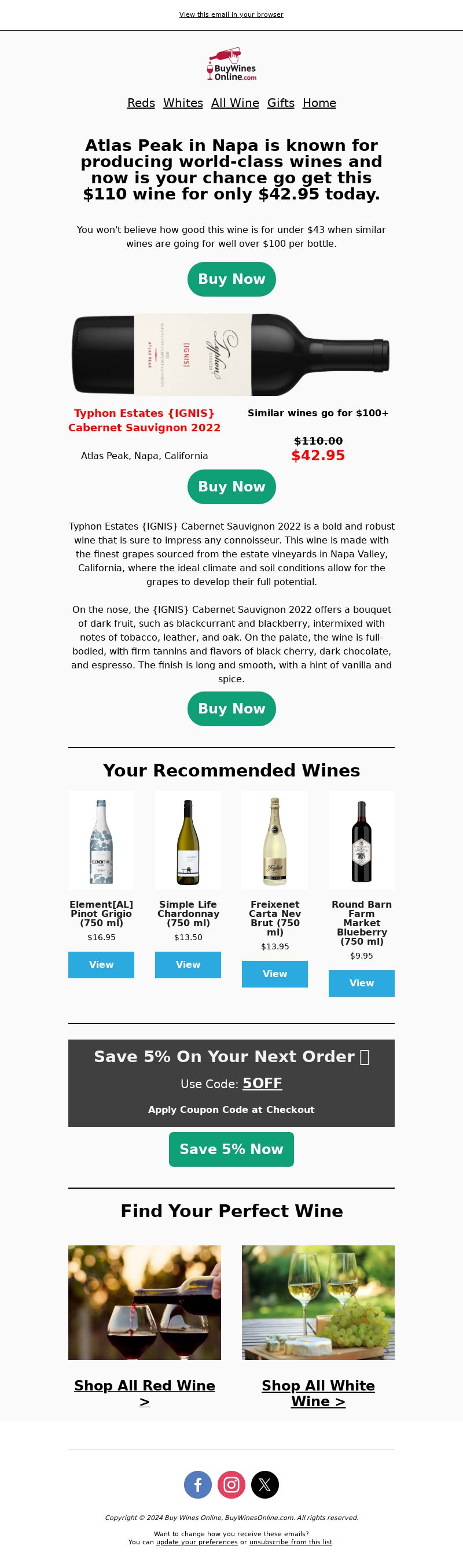Select the Freixenet Carta Nev Brut image
Viewport: 463px width, 1568px height.
[275, 841]
